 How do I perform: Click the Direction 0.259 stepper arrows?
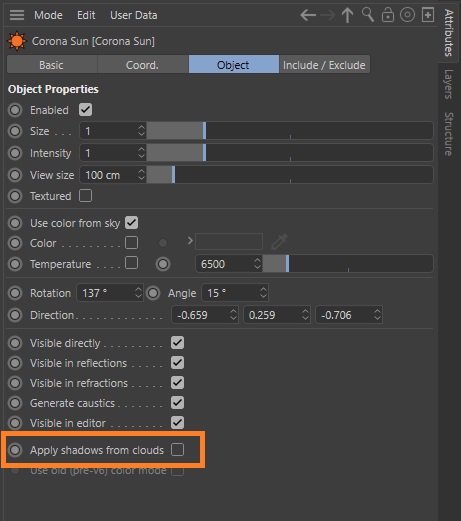tap(305, 315)
